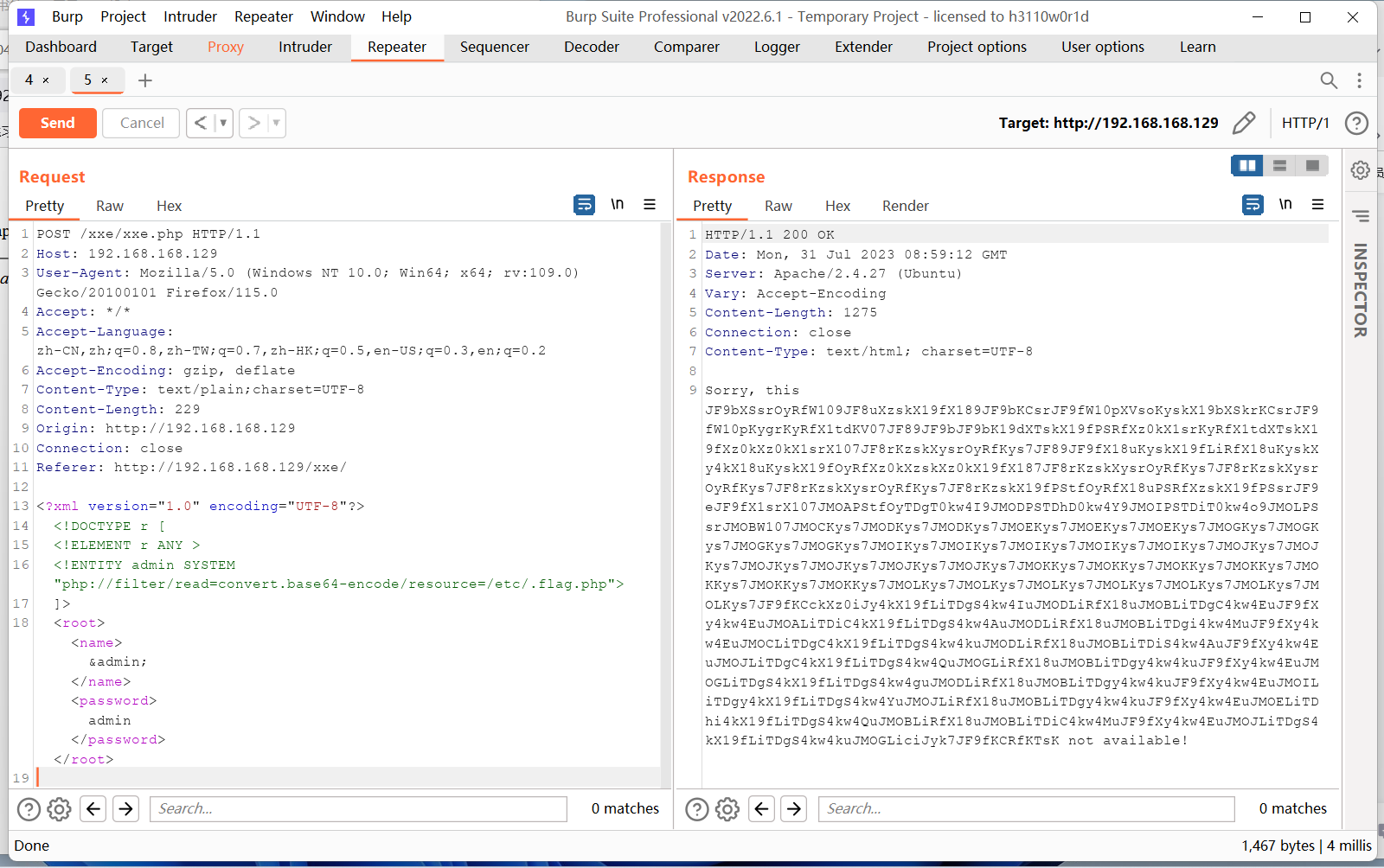Toggle word wrap in Request editor
This screenshot has width=1384, height=868.
click(585, 205)
